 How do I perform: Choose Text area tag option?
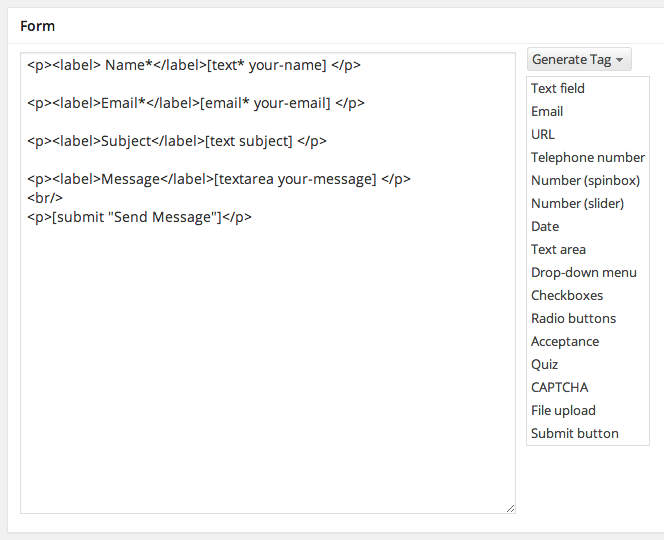click(558, 249)
